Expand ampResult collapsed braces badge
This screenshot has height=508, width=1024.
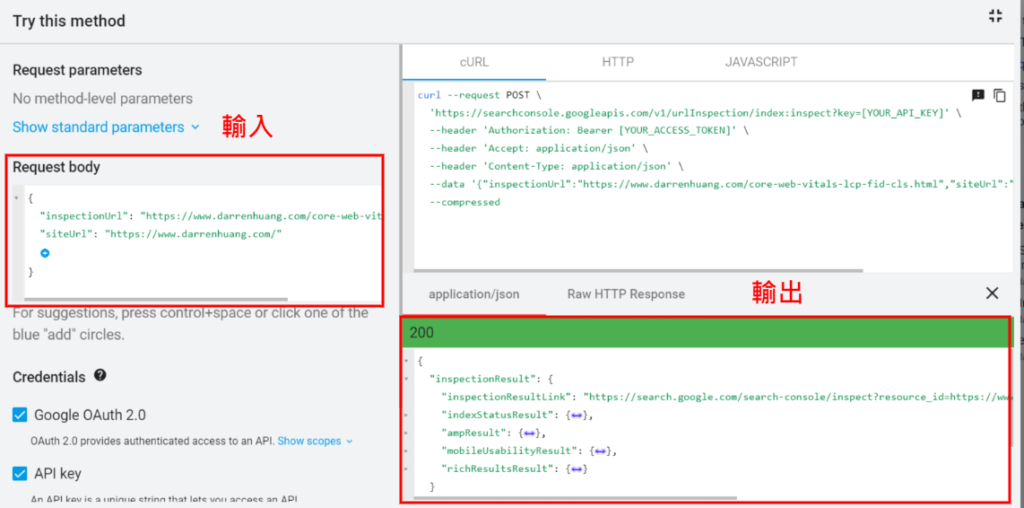[530, 432]
